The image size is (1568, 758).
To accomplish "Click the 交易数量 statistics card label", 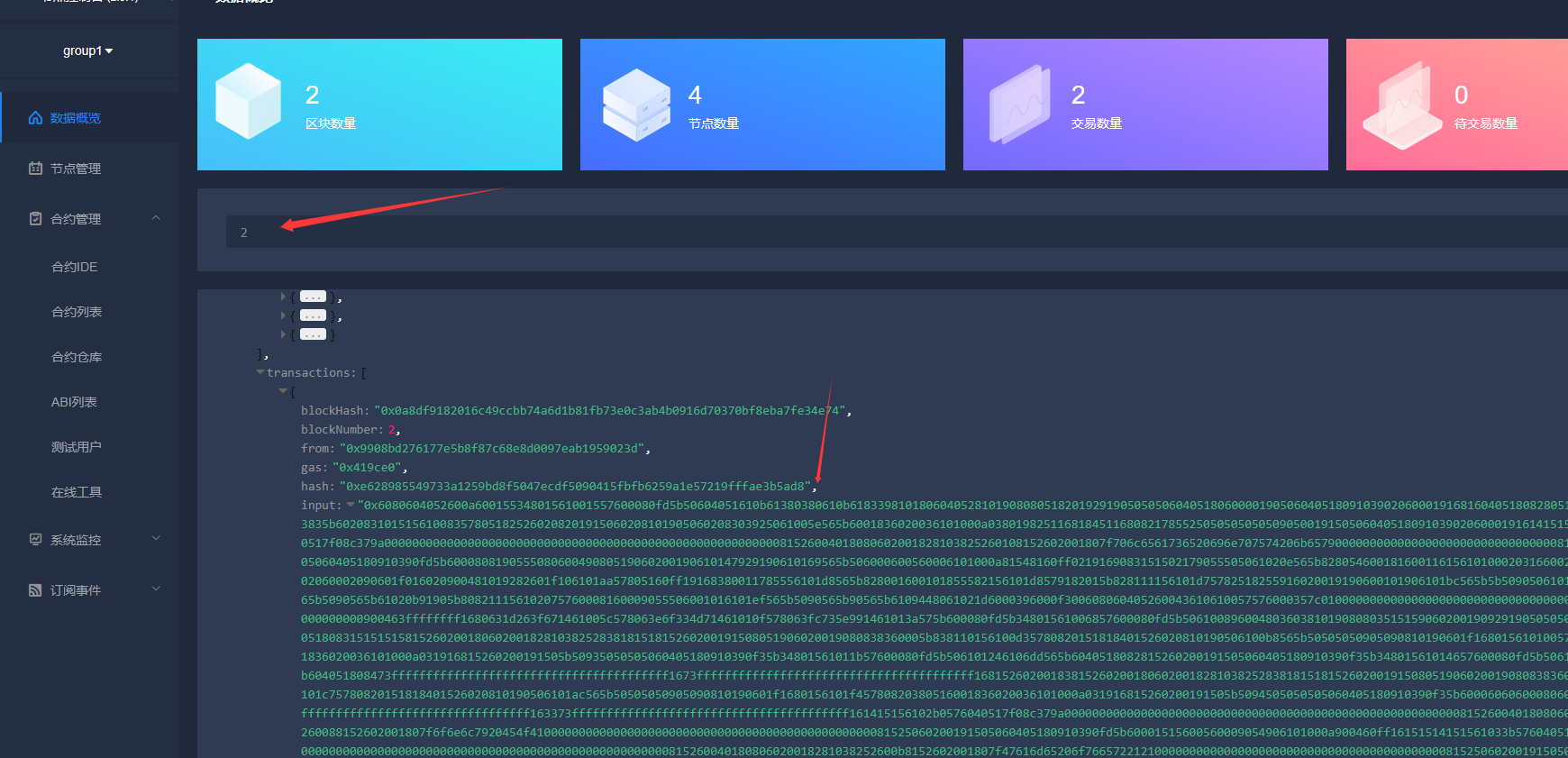I will click(1096, 123).
